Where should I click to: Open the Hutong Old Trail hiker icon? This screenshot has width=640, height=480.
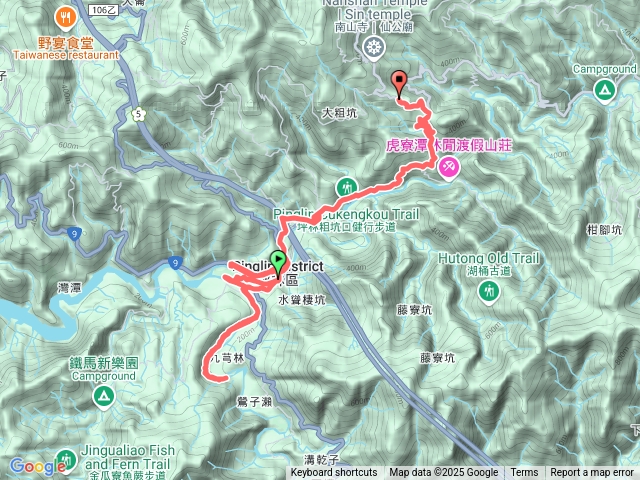click(x=489, y=291)
